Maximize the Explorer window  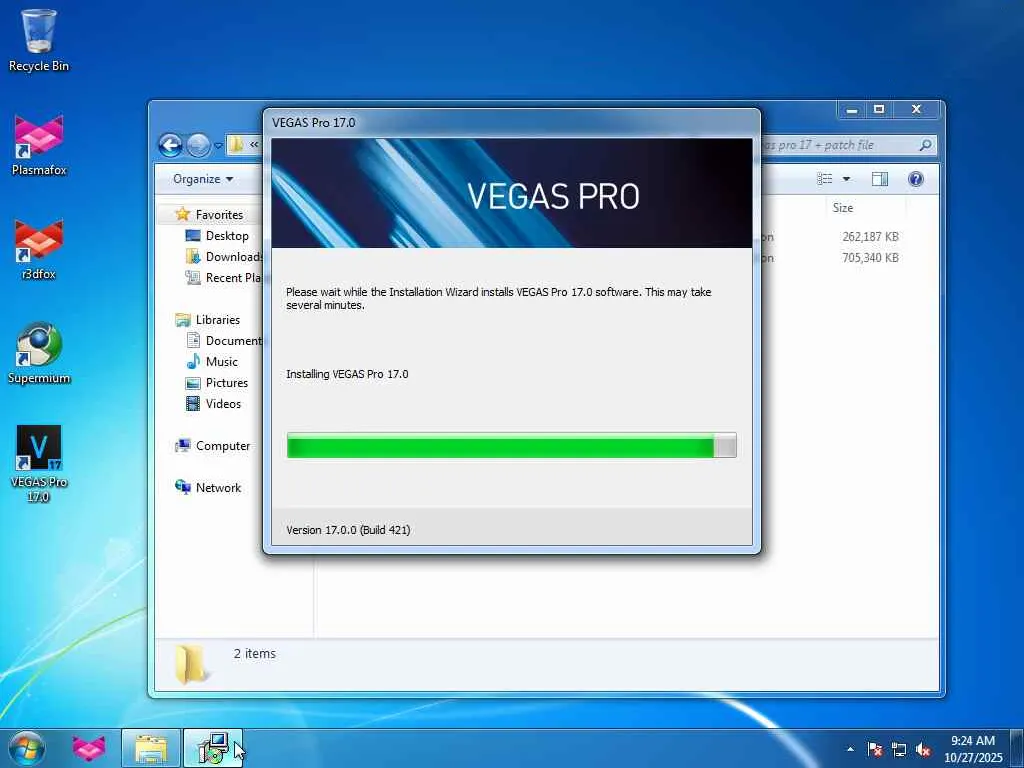pos(879,110)
